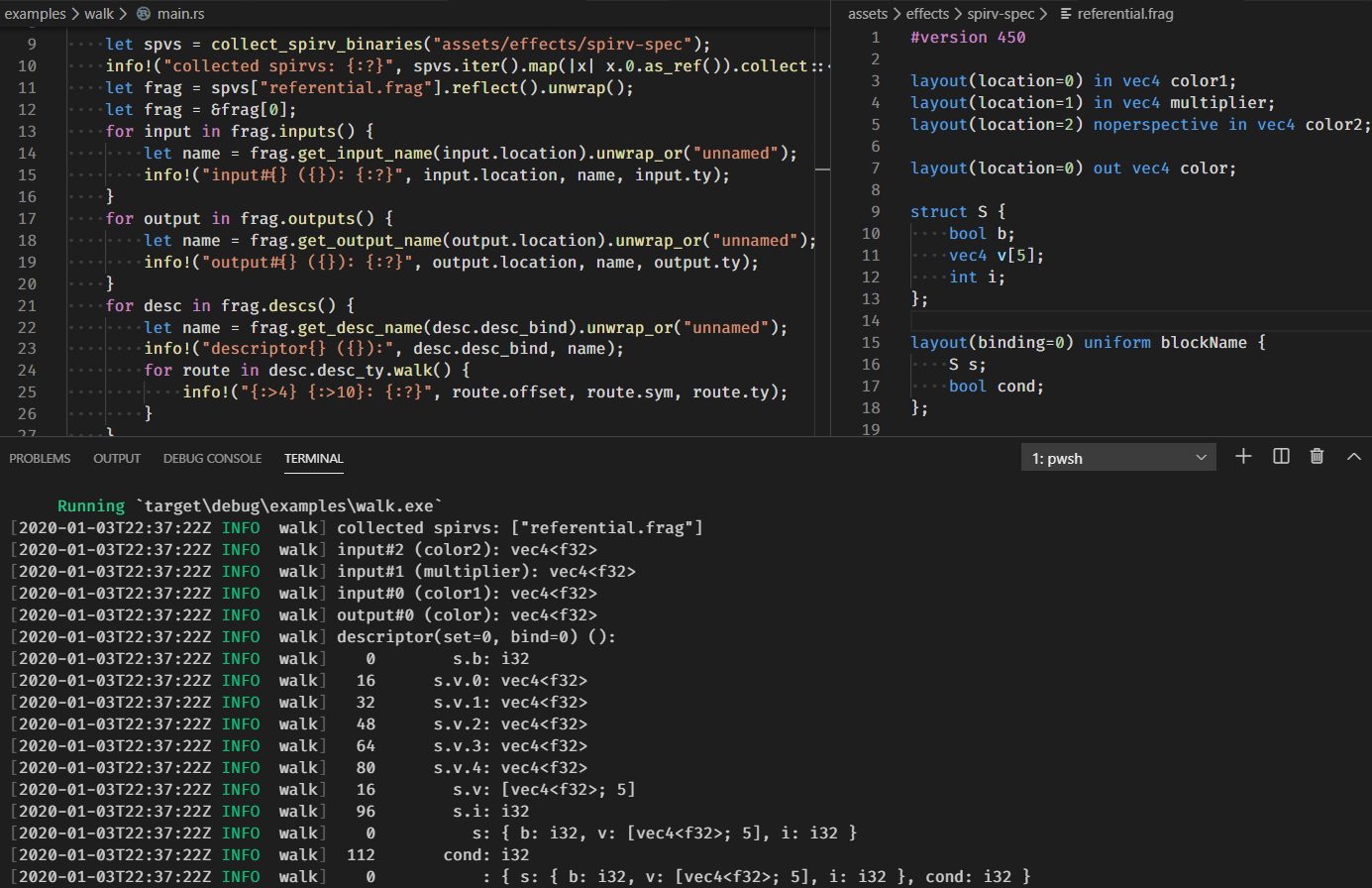Click the new terminal plus icon

point(1243,456)
